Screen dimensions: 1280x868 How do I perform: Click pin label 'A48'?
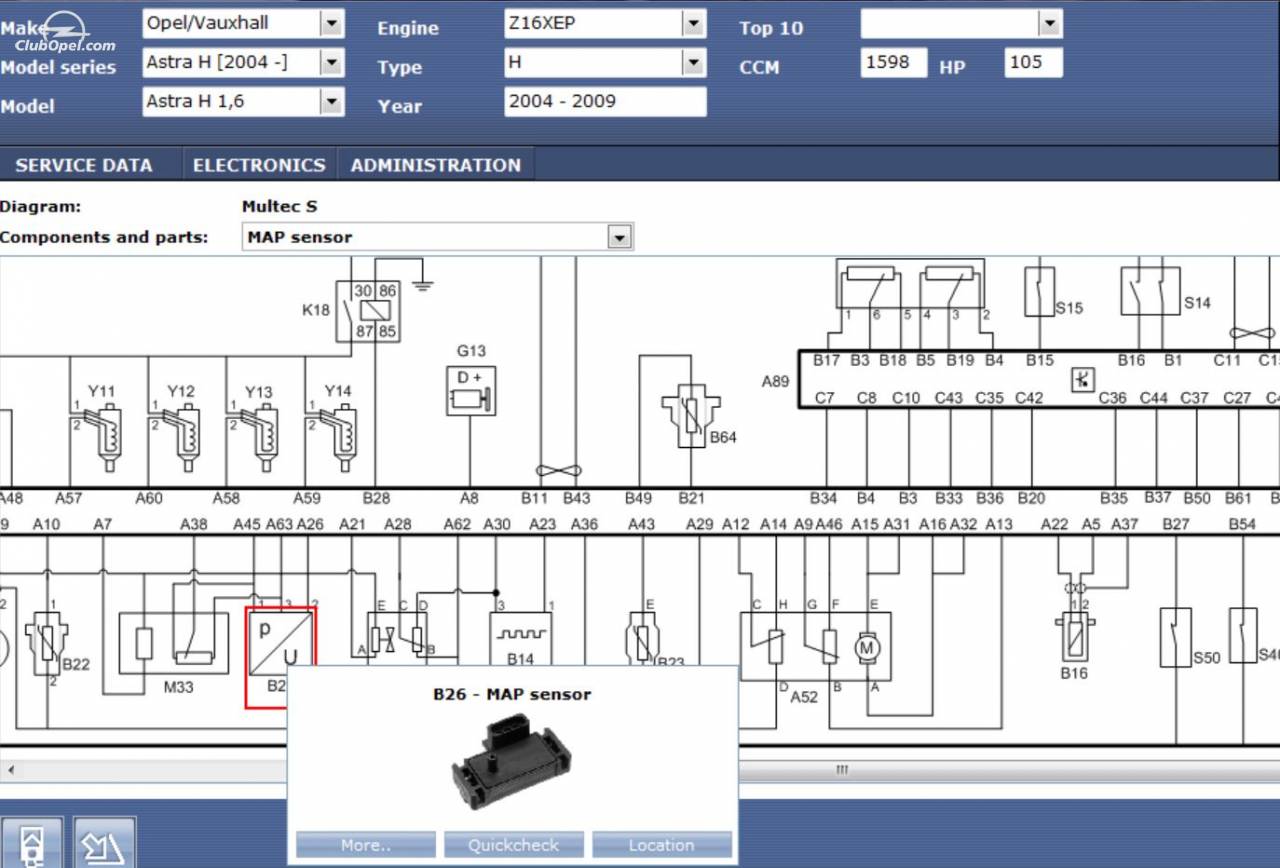point(10,497)
